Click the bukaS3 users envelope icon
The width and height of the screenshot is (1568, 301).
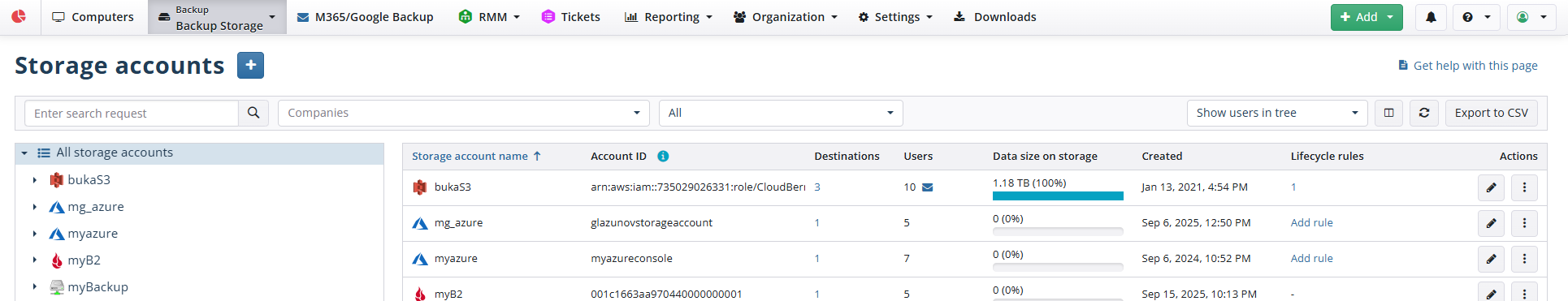(928, 187)
